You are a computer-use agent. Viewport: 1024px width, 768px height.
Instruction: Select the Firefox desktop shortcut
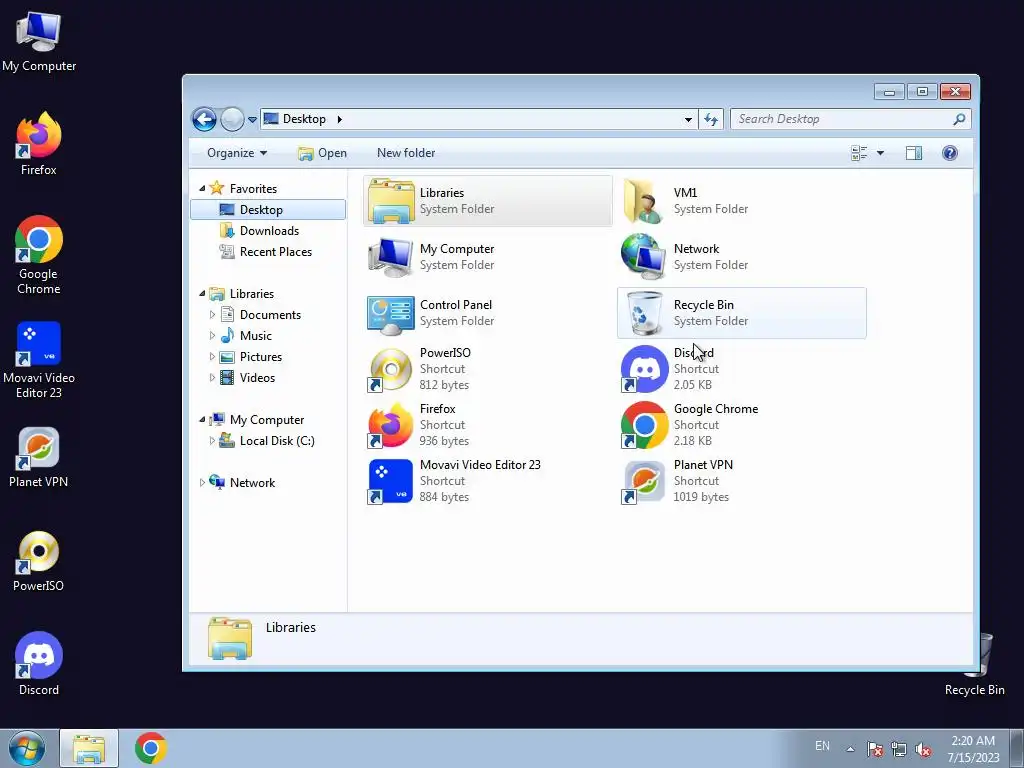pyautogui.click(x=39, y=144)
